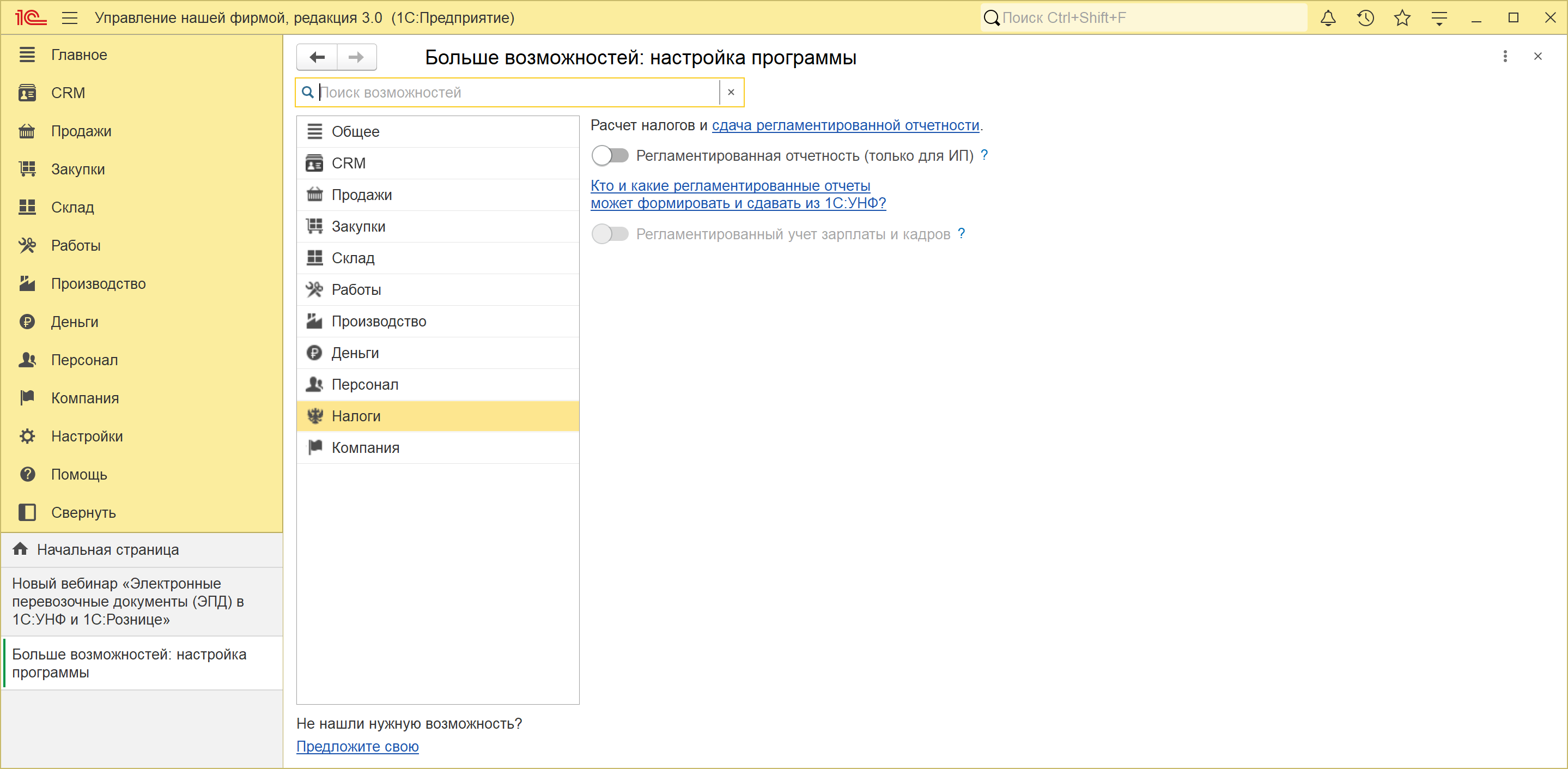The image size is (1568, 769).
Task: Select 'Продажи' in settings category list
Action: pyautogui.click(x=437, y=196)
